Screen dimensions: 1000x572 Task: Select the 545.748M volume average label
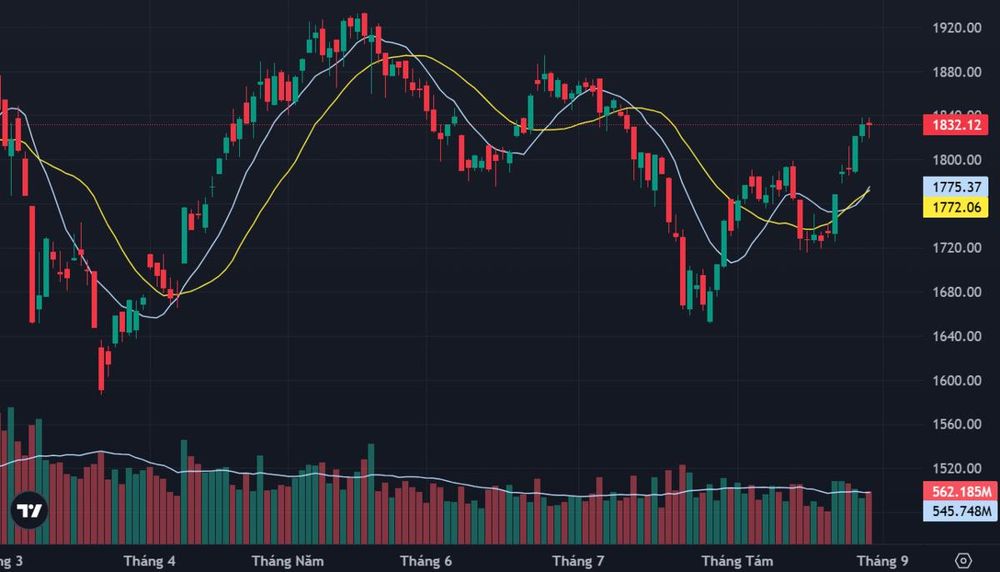960,511
